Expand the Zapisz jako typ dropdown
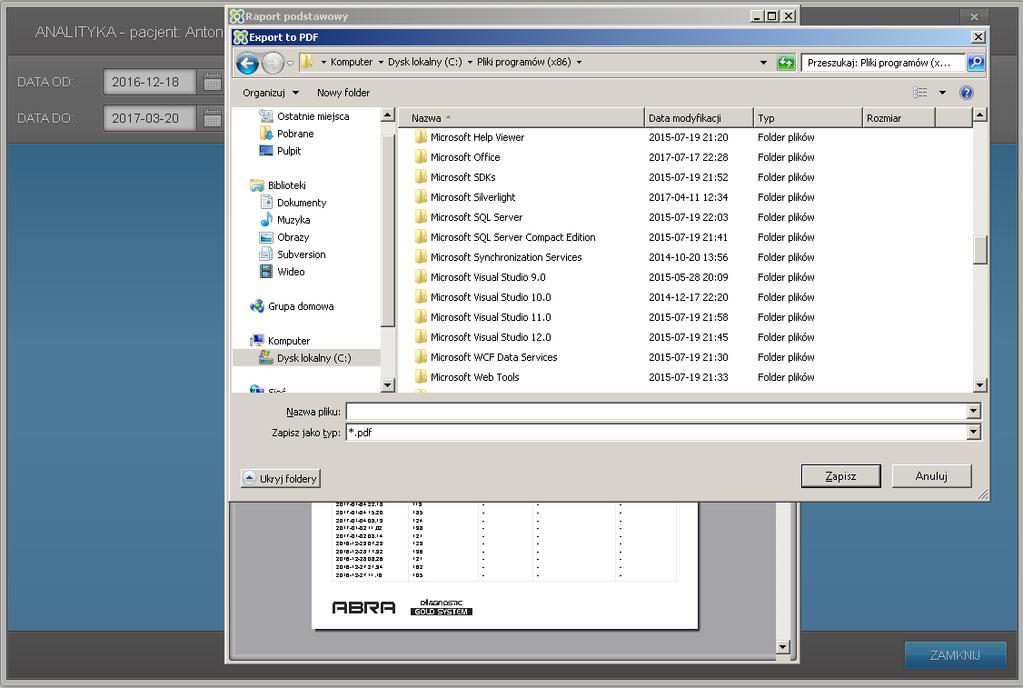The width and height of the screenshot is (1023, 688). (x=973, y=432)
